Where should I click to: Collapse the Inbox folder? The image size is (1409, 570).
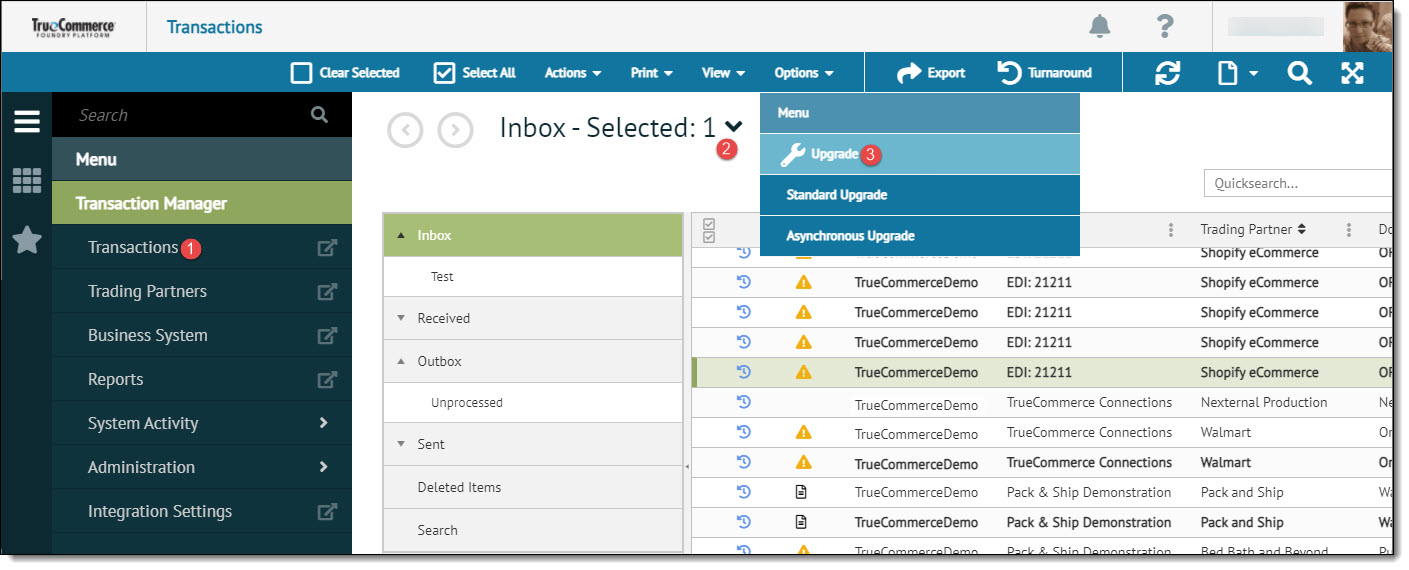click(401, 236)
